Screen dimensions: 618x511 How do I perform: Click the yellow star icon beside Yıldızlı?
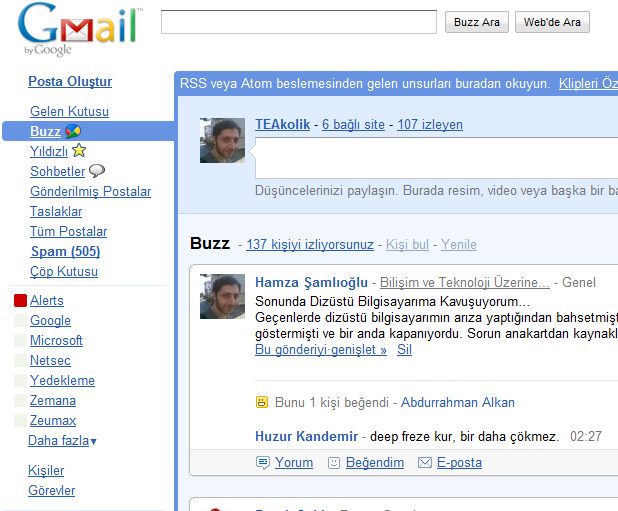point(79,150)
